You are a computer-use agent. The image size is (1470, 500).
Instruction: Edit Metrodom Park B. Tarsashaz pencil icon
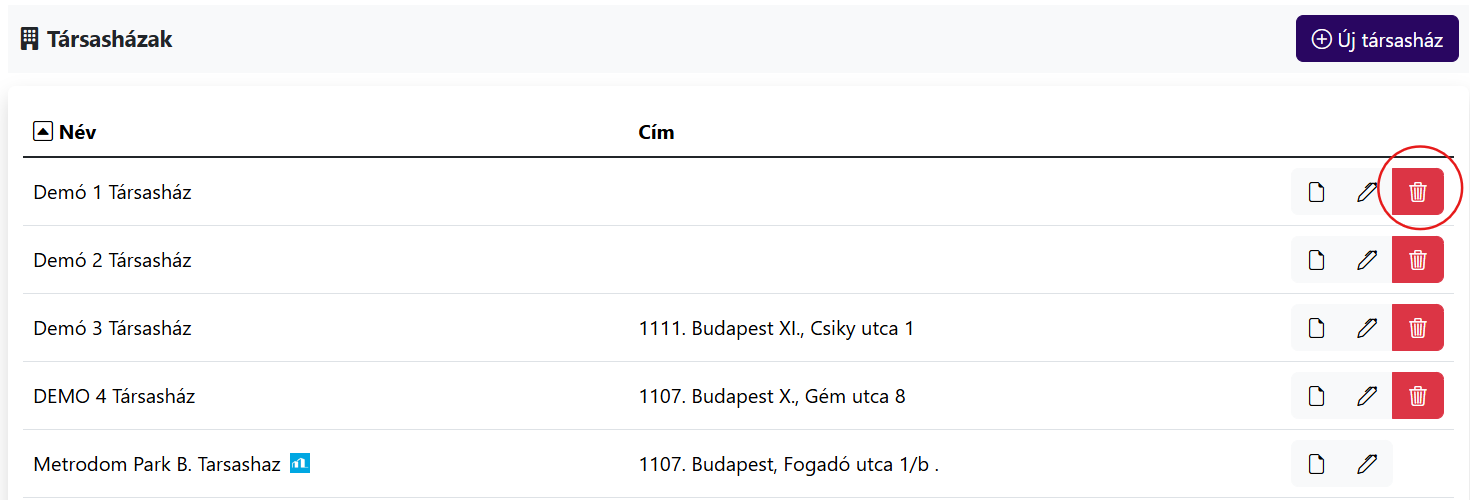coord(1366,464)
